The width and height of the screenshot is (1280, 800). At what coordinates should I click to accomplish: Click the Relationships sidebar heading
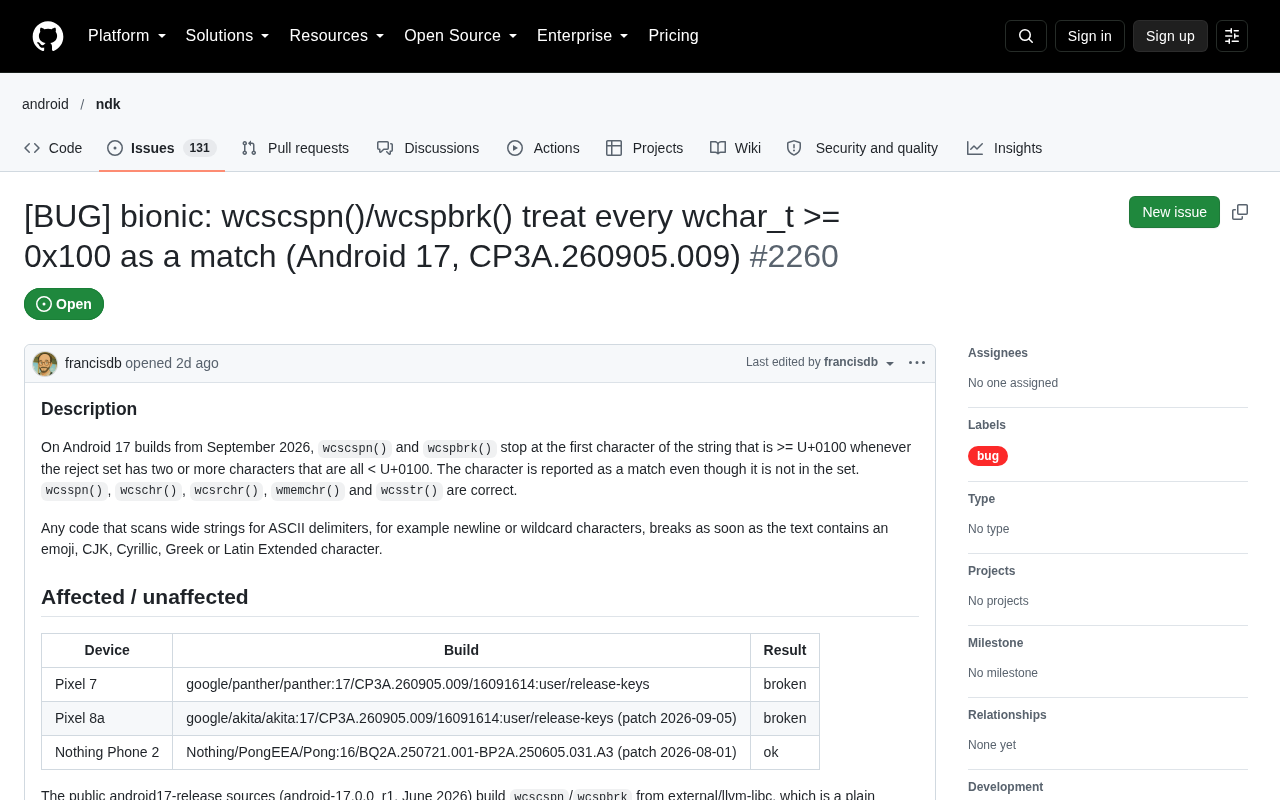1007,715
